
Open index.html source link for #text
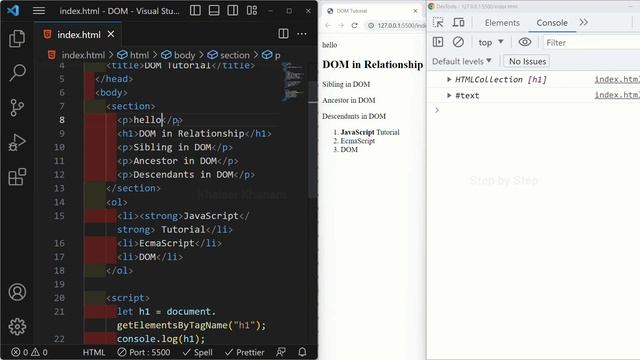coord(617,95)
